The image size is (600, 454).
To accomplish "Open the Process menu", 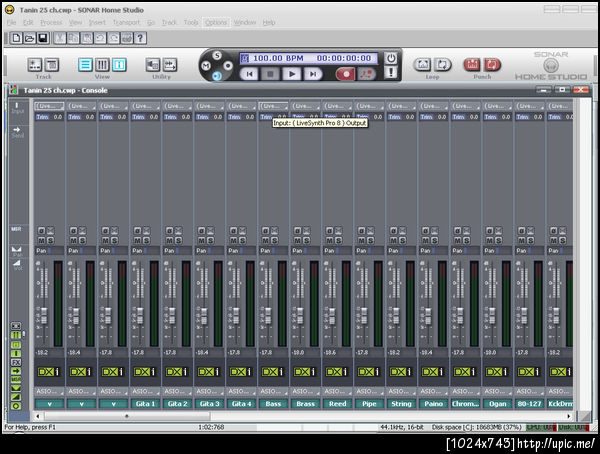I will point(51,23).
